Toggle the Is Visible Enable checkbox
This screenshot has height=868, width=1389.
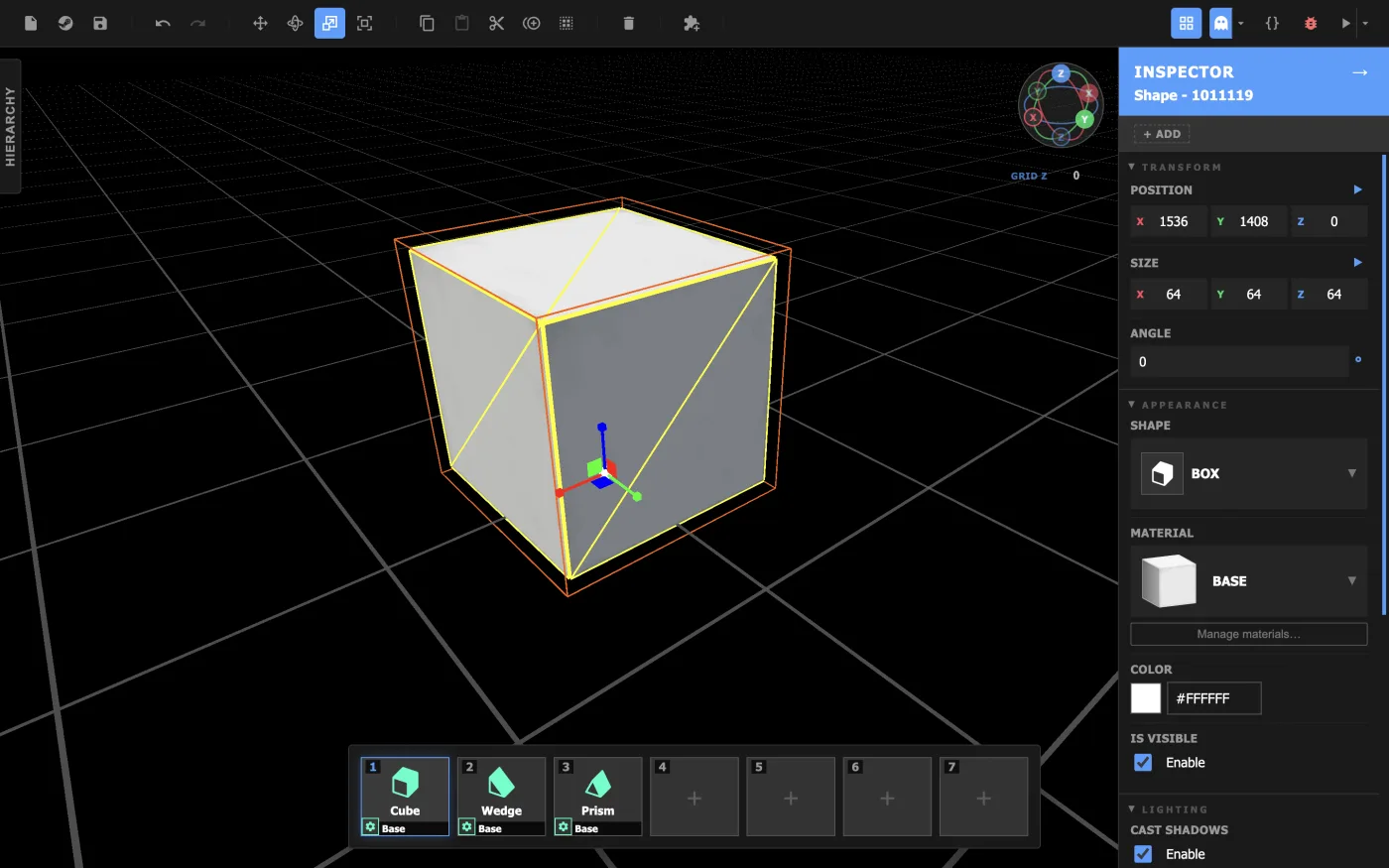[1143, 762]
